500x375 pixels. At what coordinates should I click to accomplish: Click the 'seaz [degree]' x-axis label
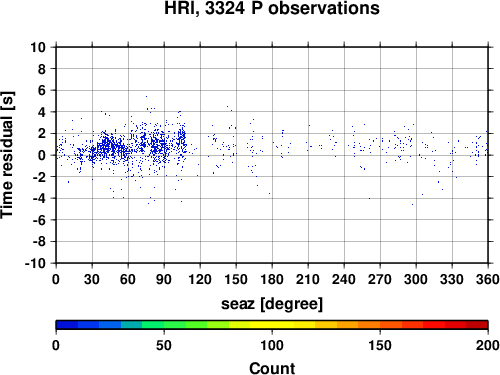coord(272,304)
